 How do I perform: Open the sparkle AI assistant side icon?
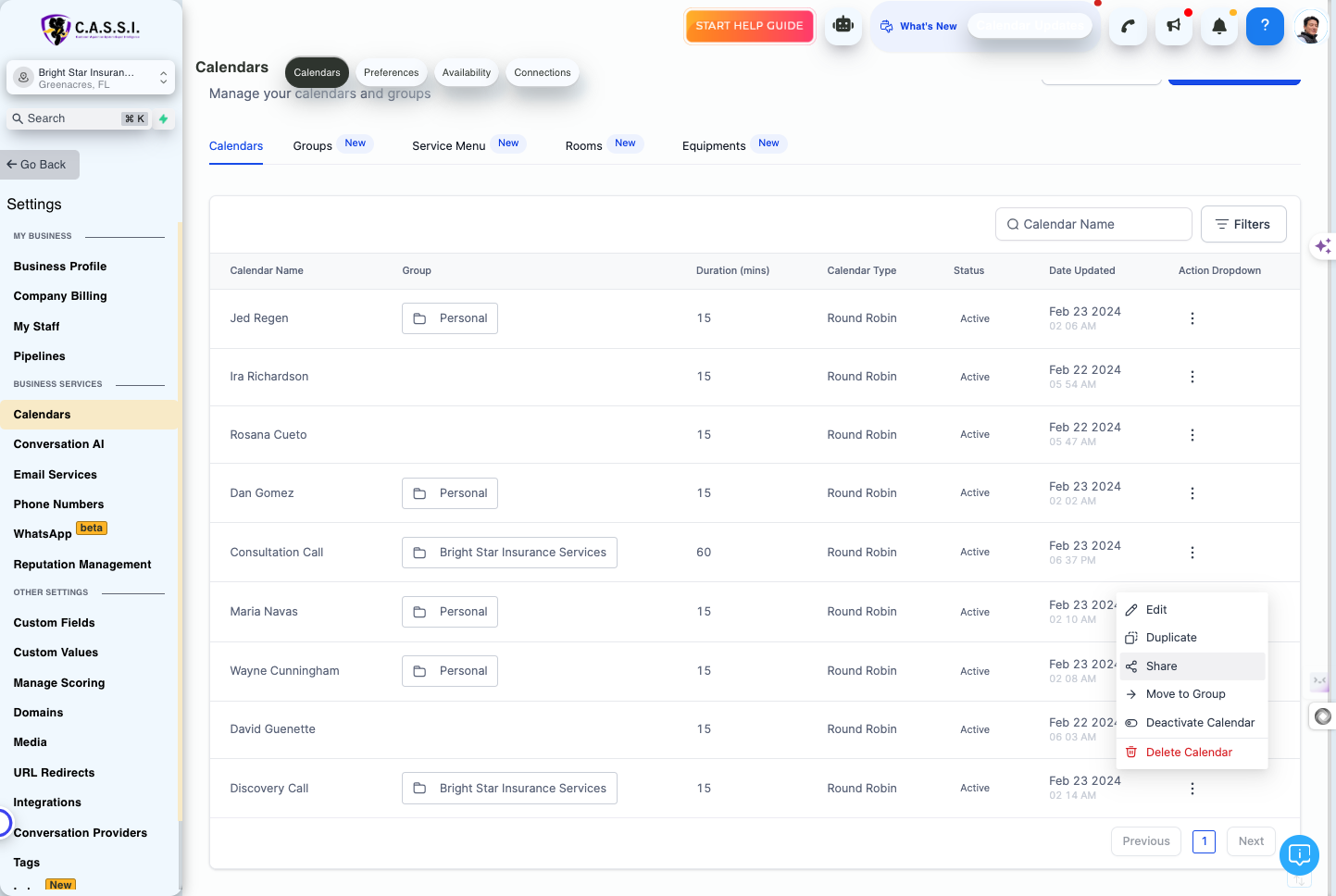[1322, 246]
